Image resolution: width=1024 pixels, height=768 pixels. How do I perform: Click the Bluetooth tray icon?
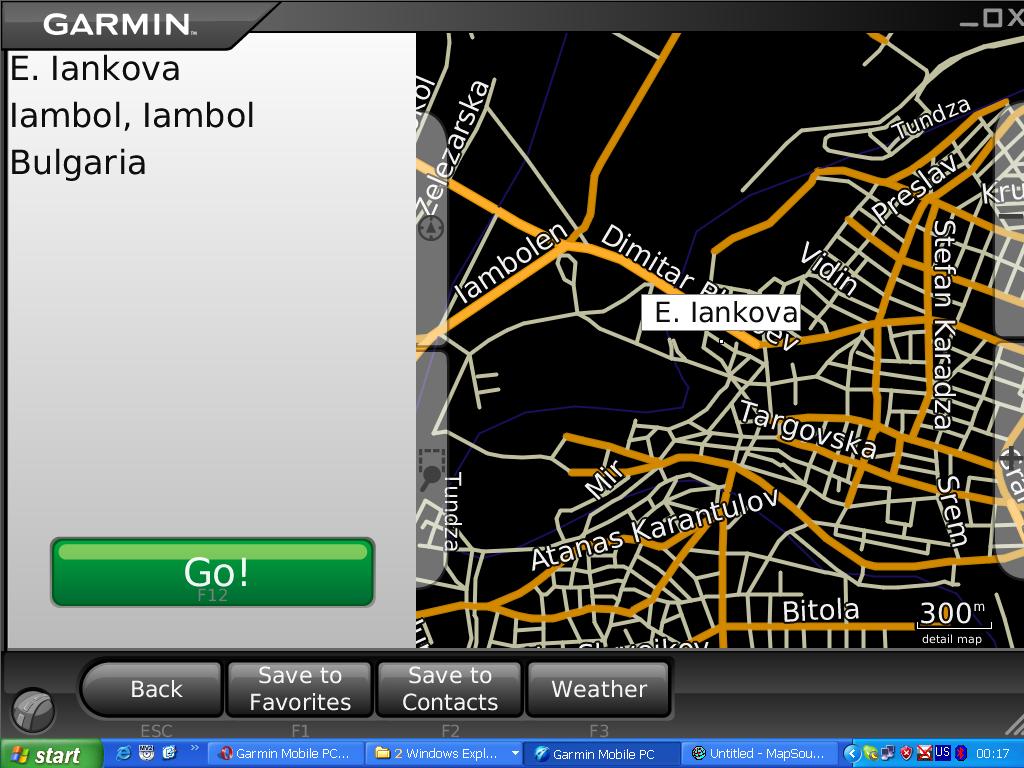point(961,754)
